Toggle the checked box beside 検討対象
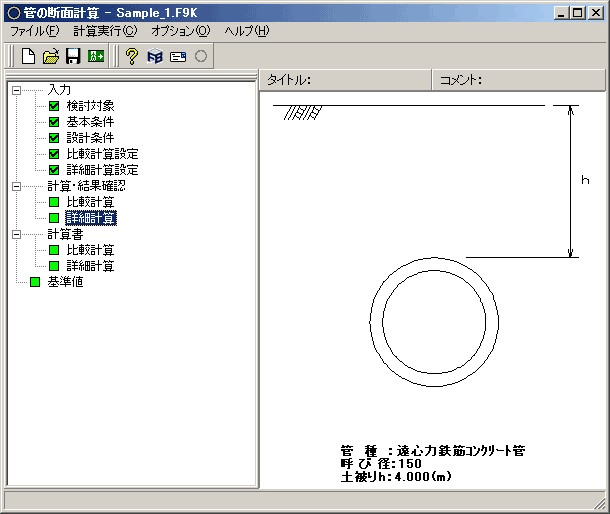 tap(54, 106)
